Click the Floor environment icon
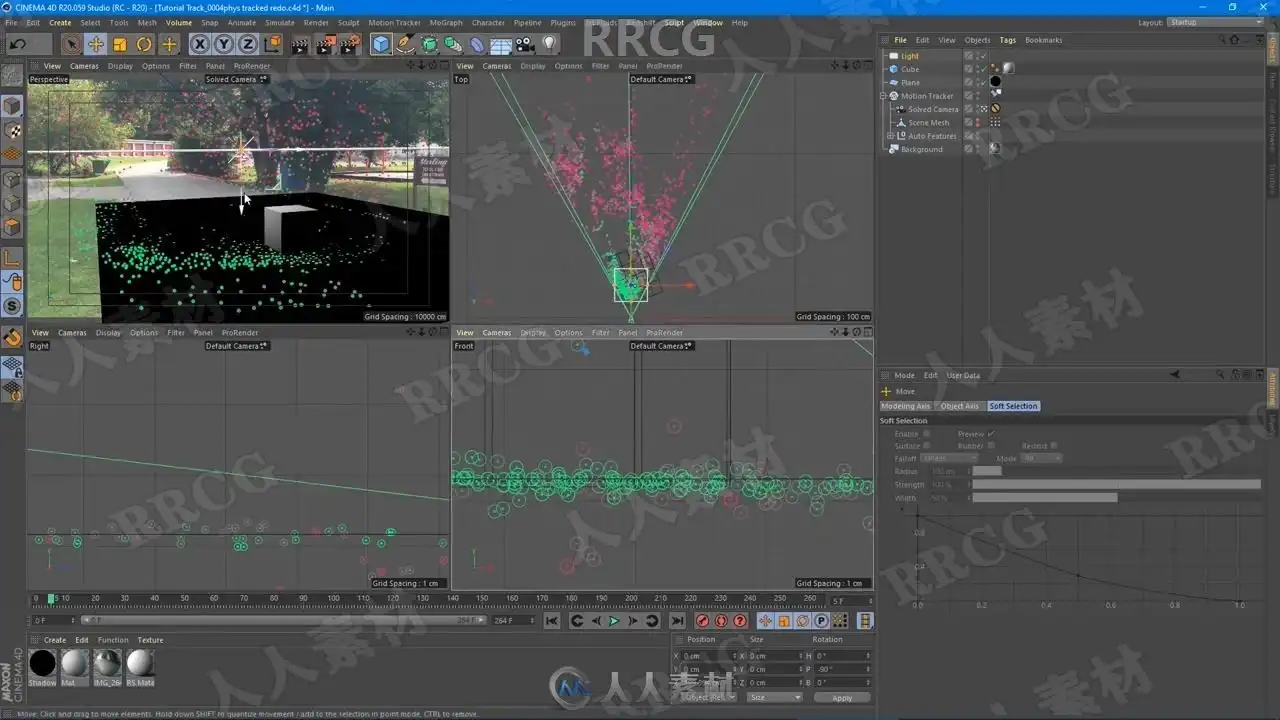Image resolution: width=1280 pixels, height=720 pixels. [501, 44]
